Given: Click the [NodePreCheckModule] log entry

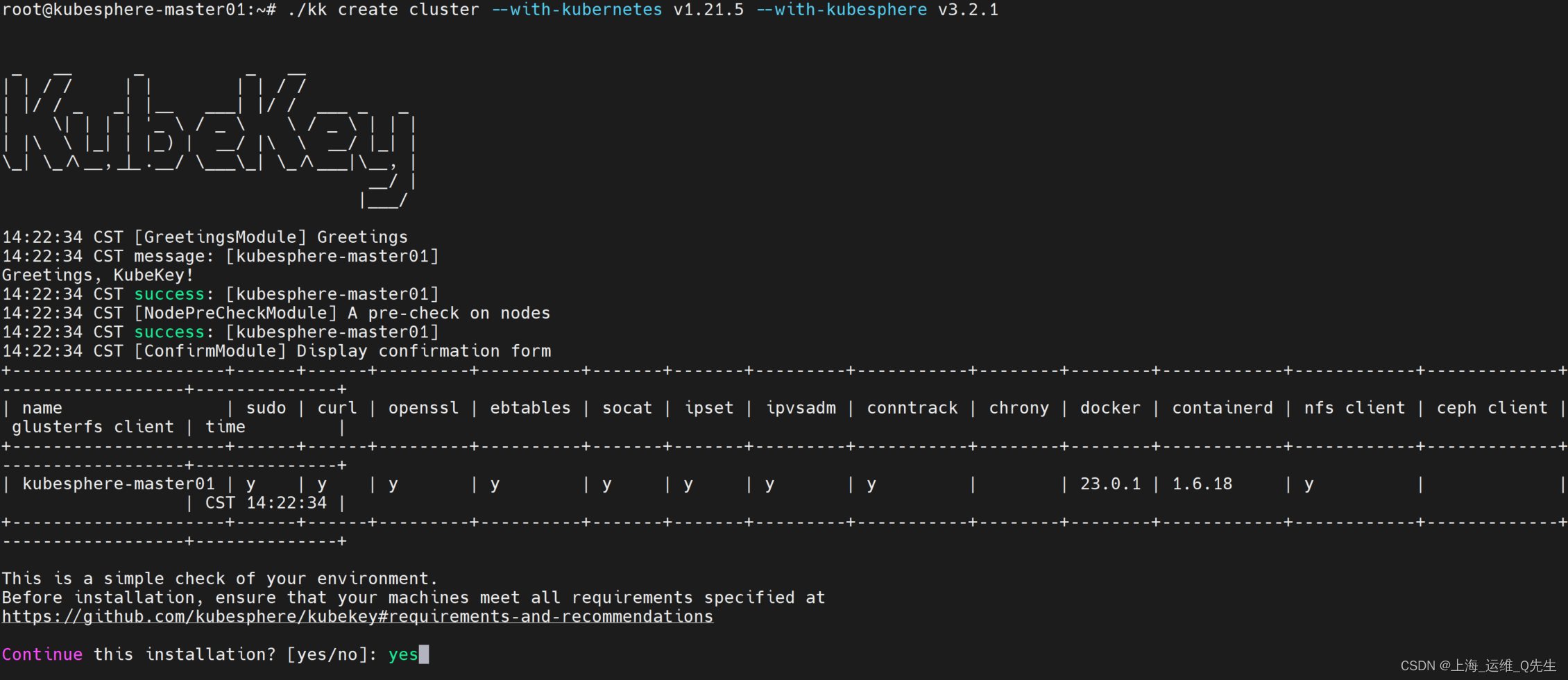Looking at the screenshot, I should (x=276, y=314).
